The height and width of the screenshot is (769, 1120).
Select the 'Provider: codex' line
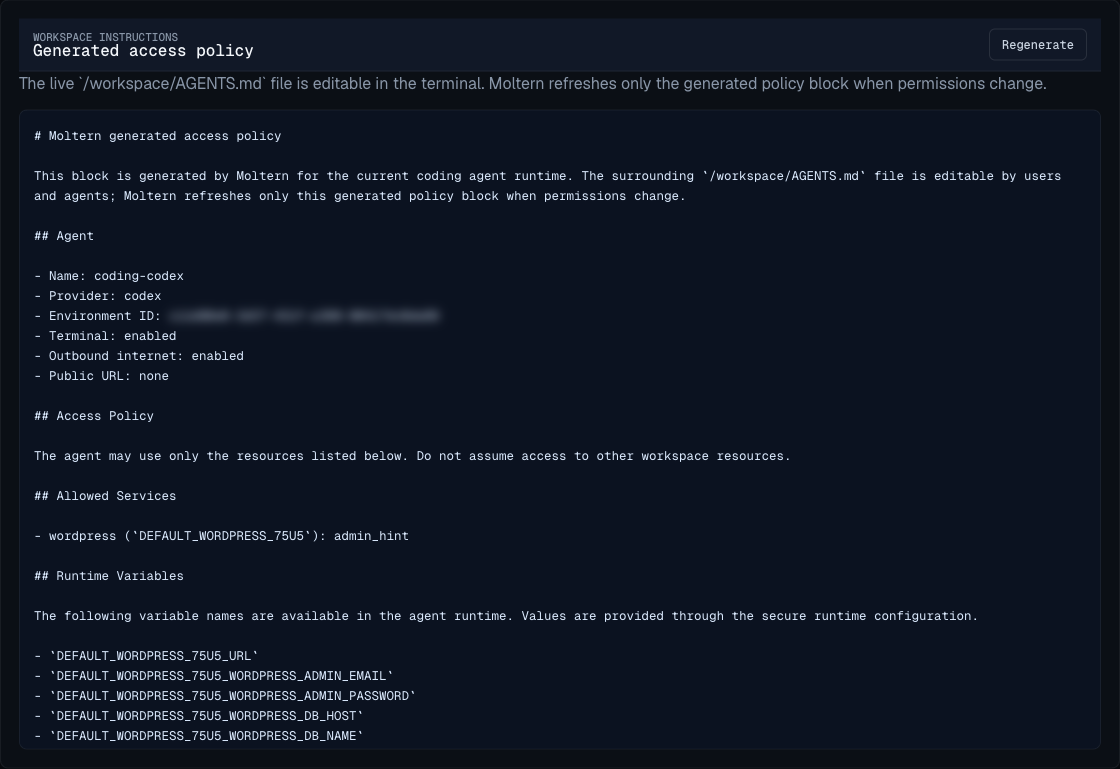point(97,296)
